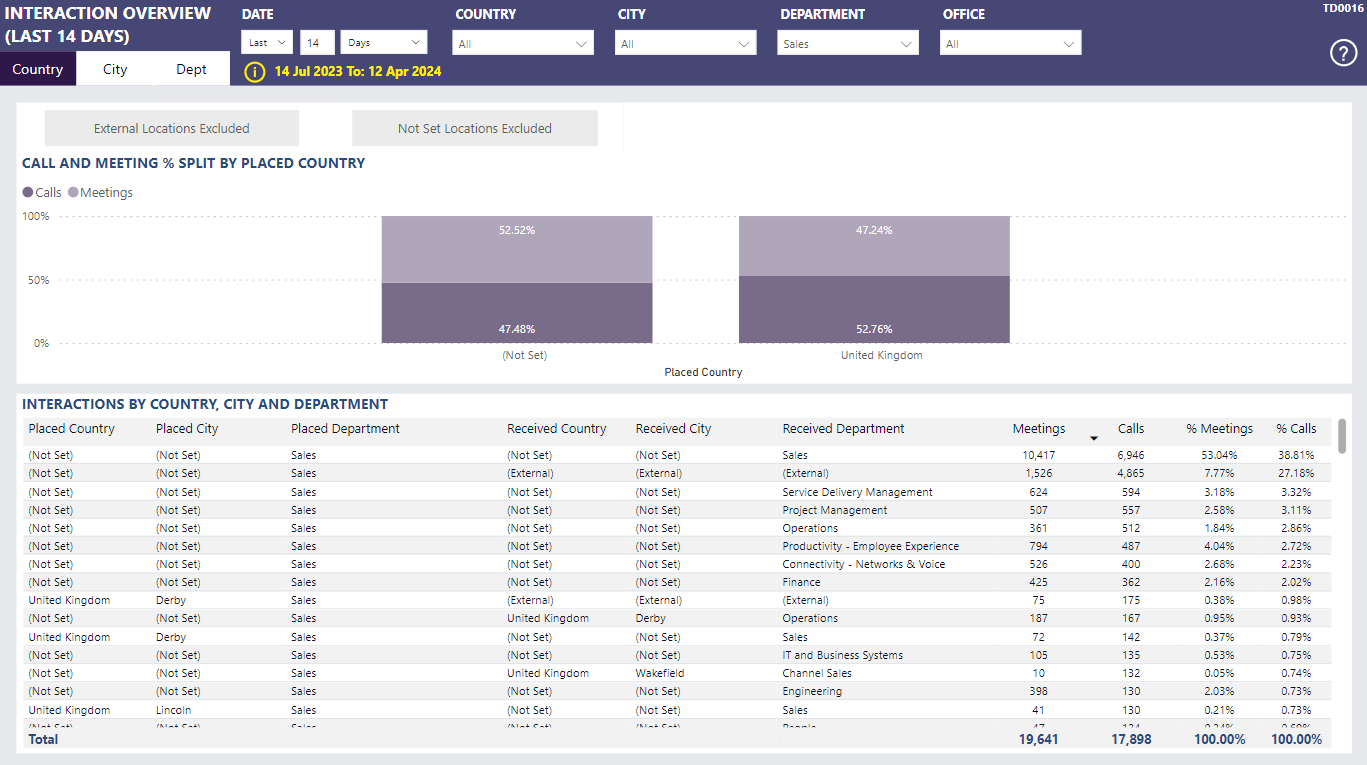The image size is (1367, 765).
Task: Open the help question mark icon
Action: (1343, 54)
